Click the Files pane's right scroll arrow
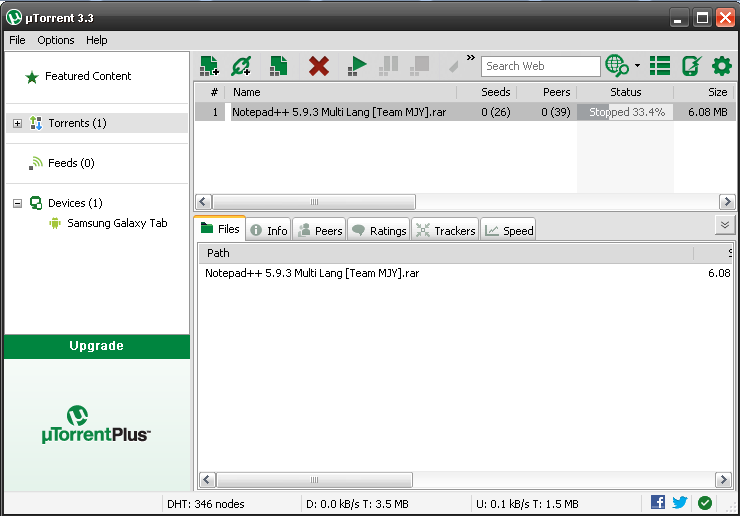Image resolution: width=740 pixels, height=516 pixels. 723,480
